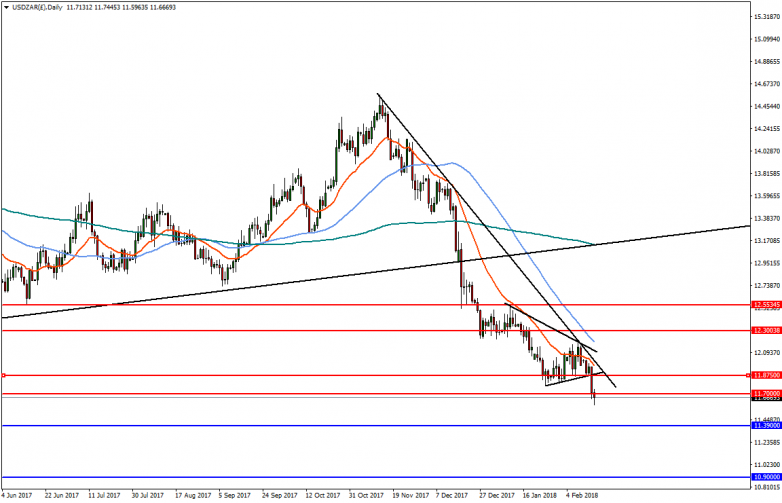
Task: Click the triangle arrow beside USDZAR title
Action: (x=6, y=7)
